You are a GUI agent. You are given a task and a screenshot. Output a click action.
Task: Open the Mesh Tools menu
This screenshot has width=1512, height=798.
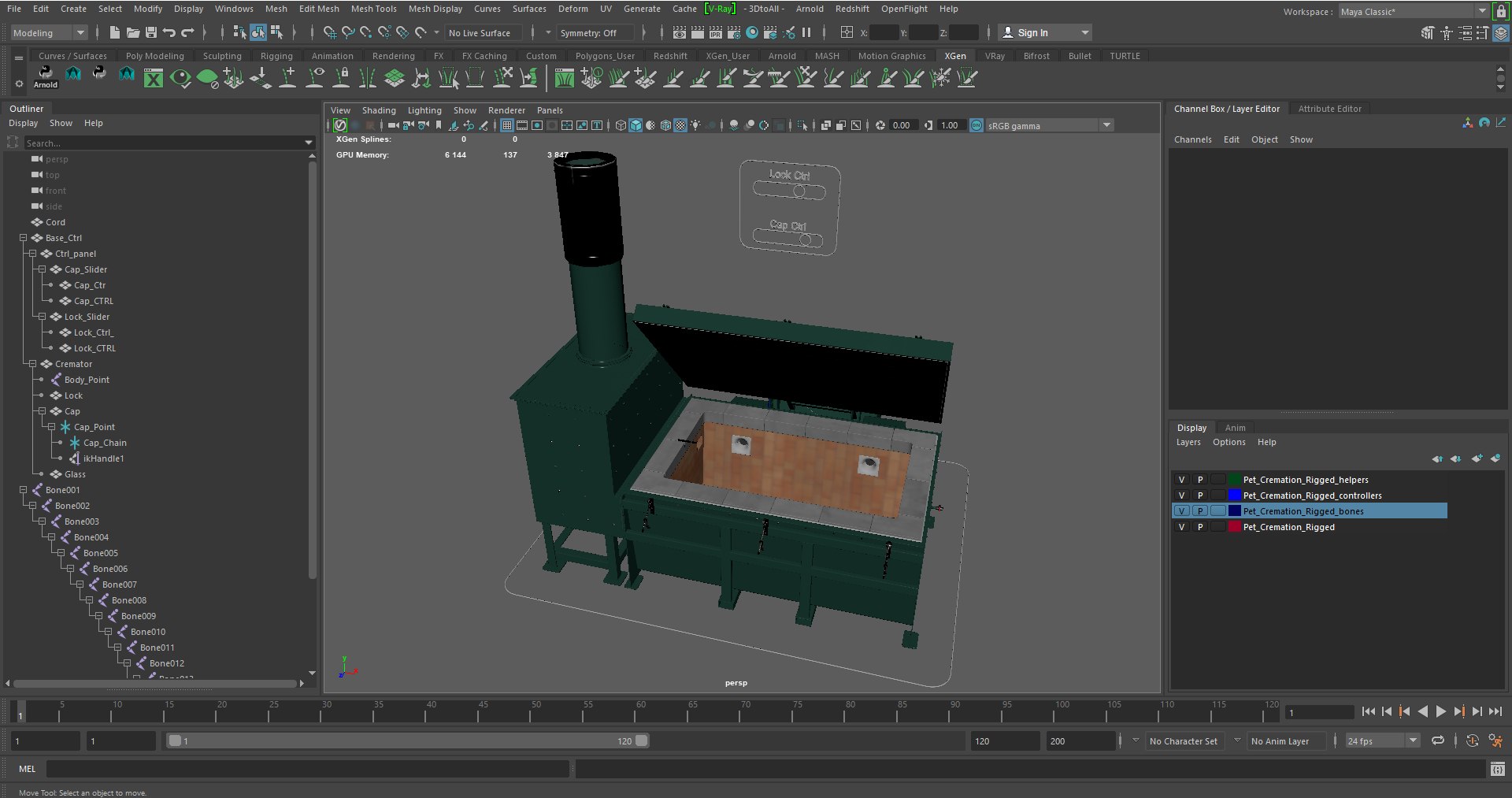point(373,9)
